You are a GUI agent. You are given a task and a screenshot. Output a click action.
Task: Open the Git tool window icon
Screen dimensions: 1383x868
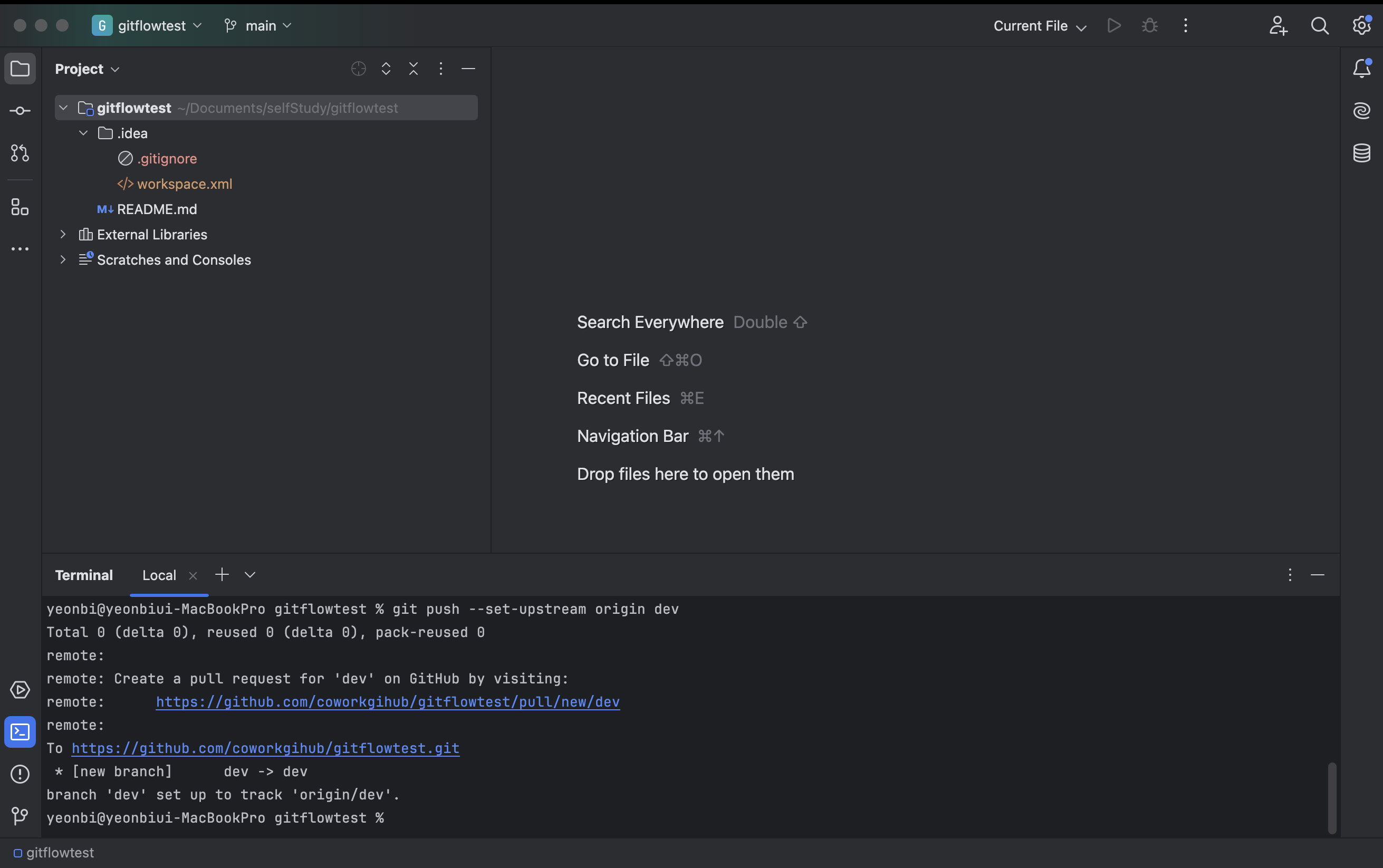tap(20, 815)
